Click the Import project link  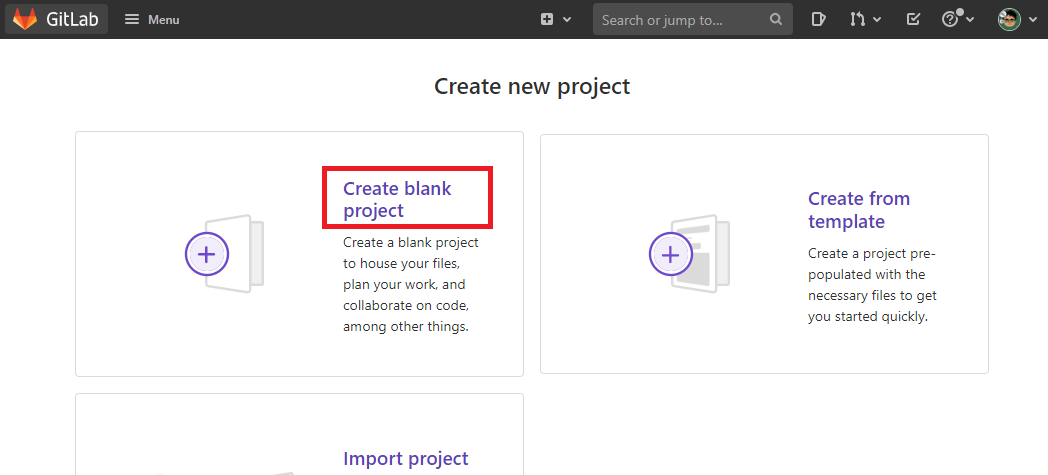point(406,458)
